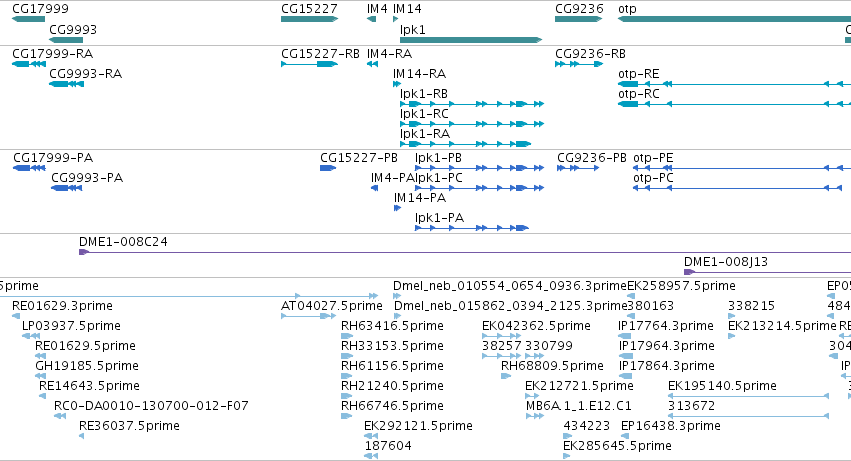851x461 pixels.
Task: Select transcript CG9236-RB
Action: click(590, 54)
